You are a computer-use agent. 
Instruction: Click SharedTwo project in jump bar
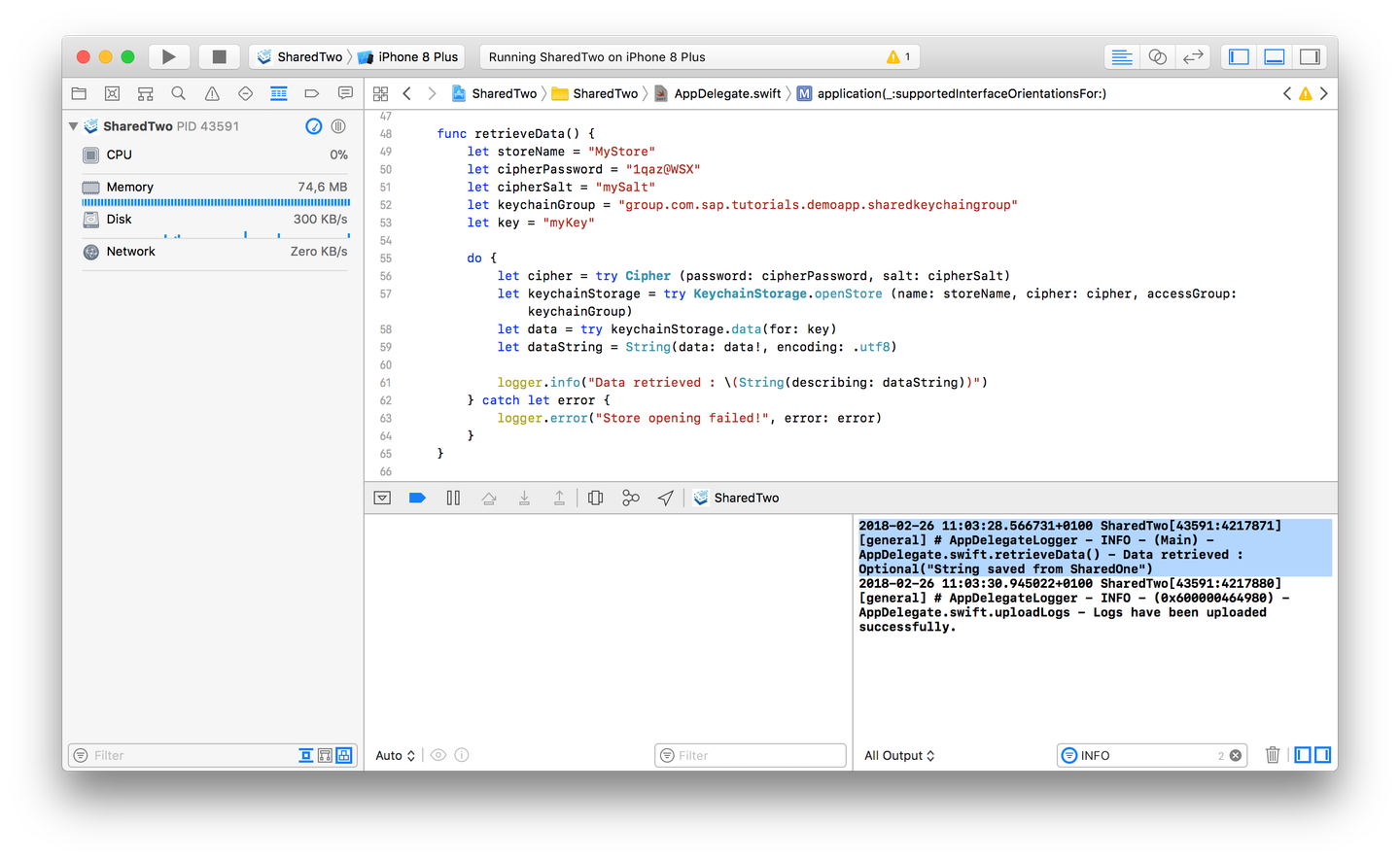(494, 93)
